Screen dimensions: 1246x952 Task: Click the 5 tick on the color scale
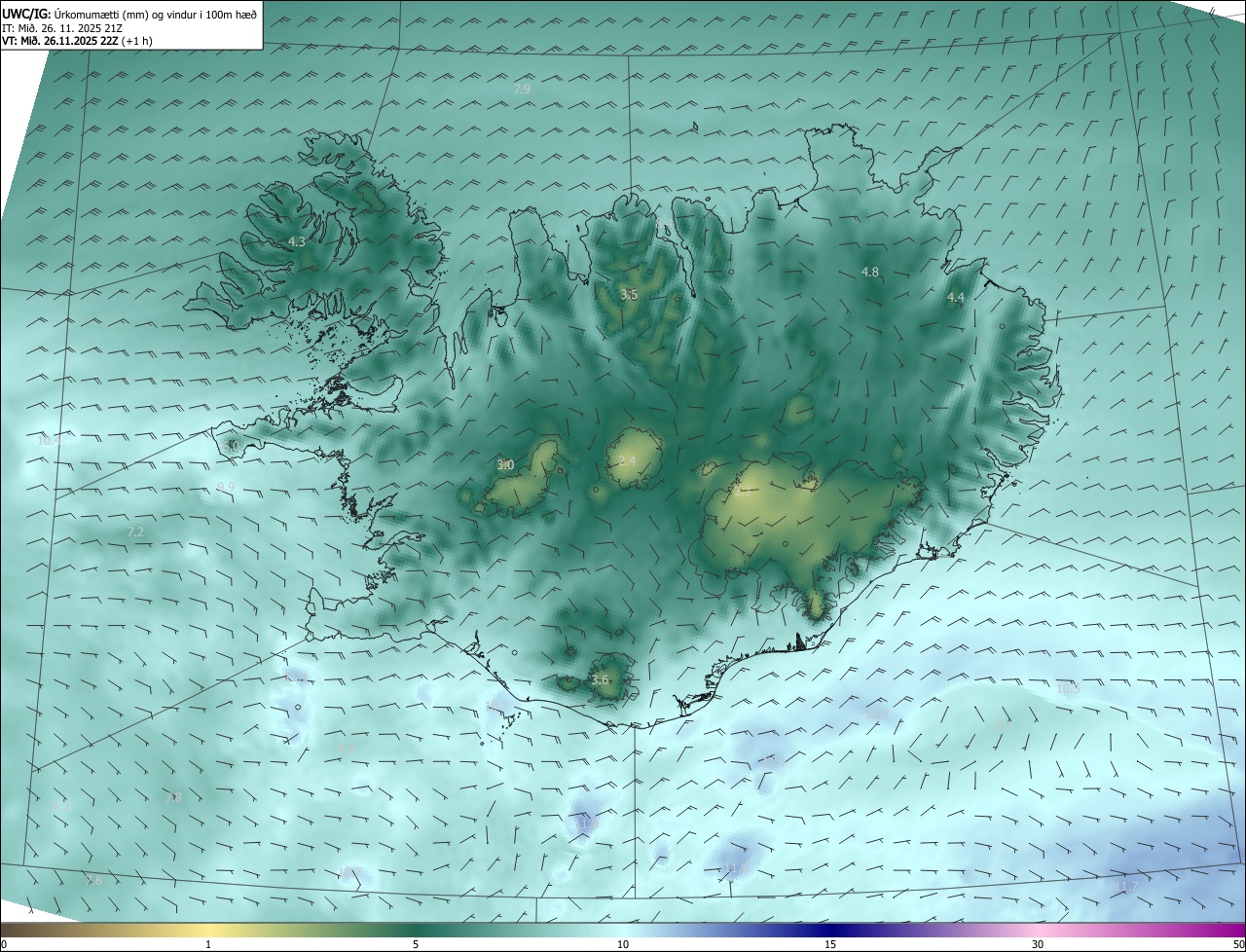[x=416, y=944]
